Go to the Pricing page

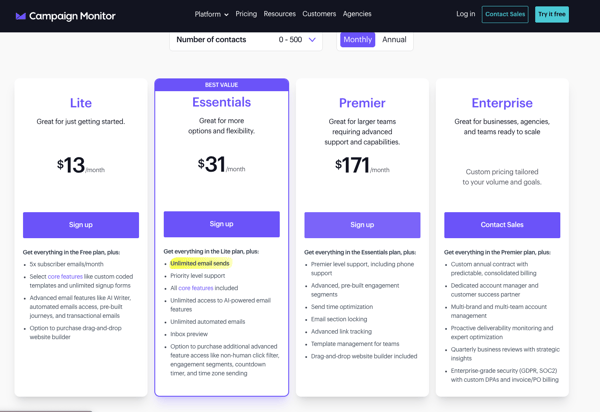(x=246, y=14)
